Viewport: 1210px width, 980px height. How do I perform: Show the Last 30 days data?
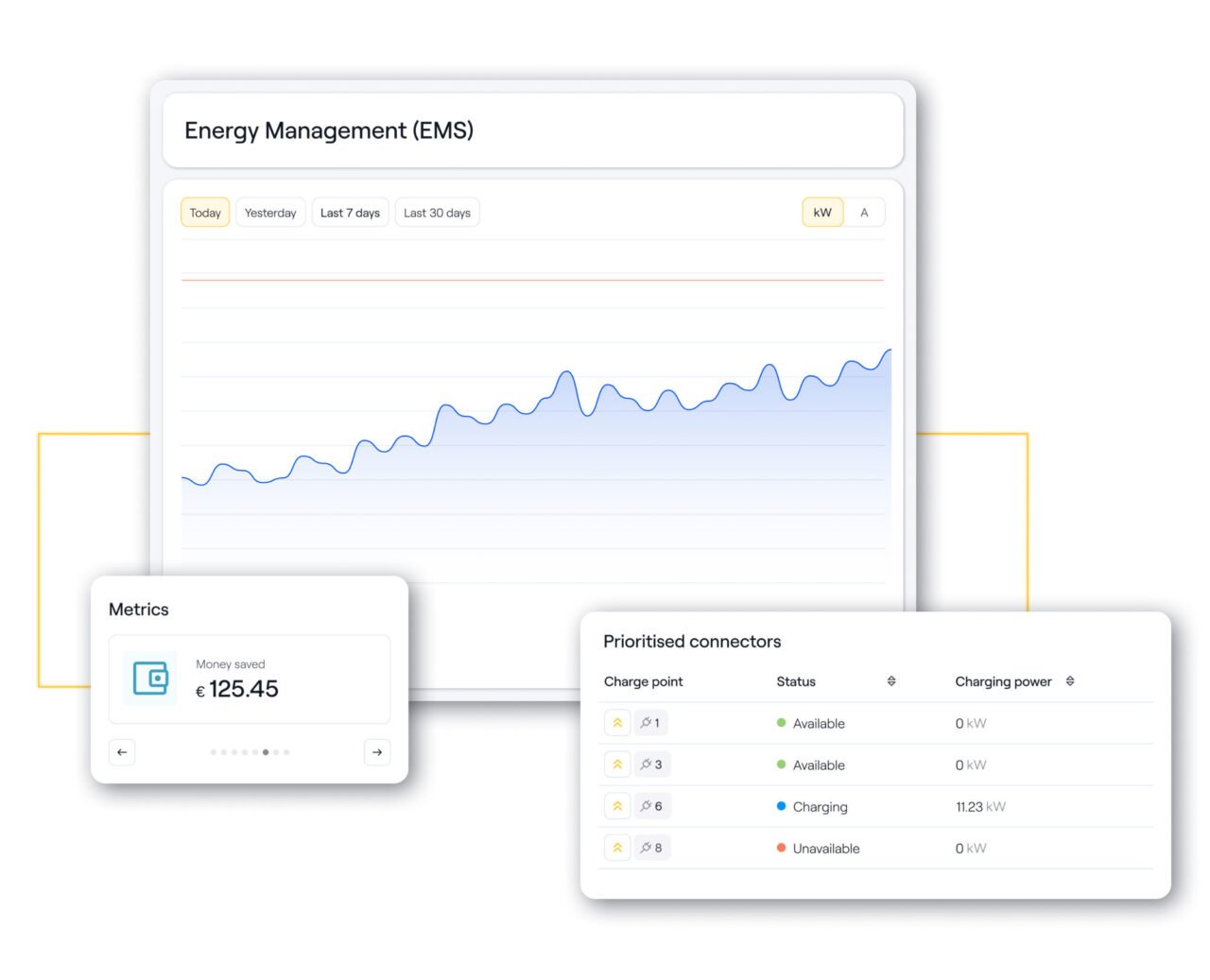pos(437,213)
